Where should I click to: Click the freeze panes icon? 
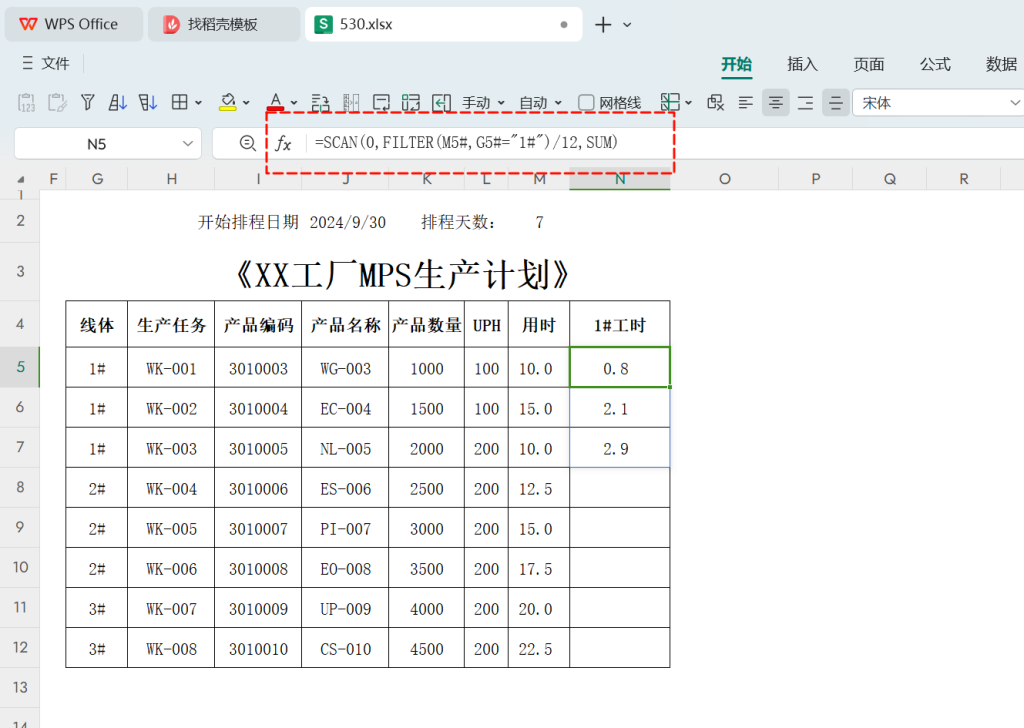670,103
